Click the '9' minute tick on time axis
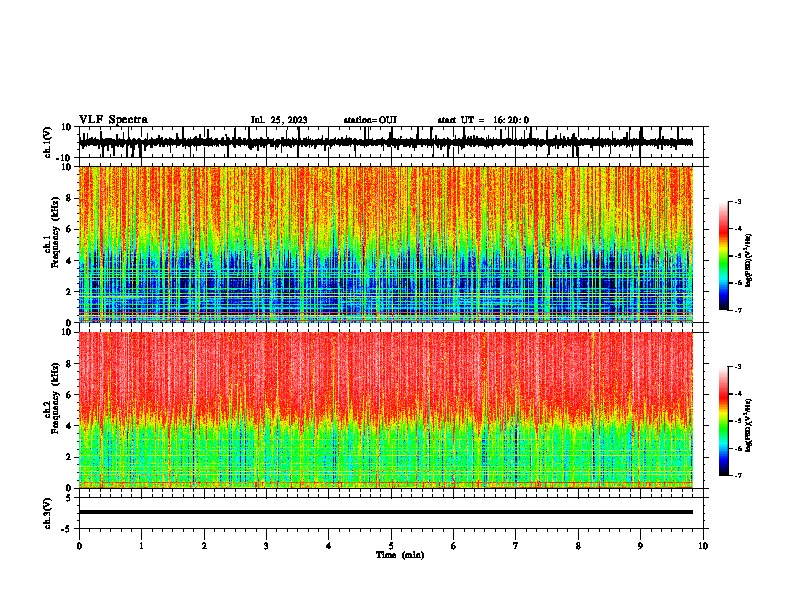 tap(640, 546)
